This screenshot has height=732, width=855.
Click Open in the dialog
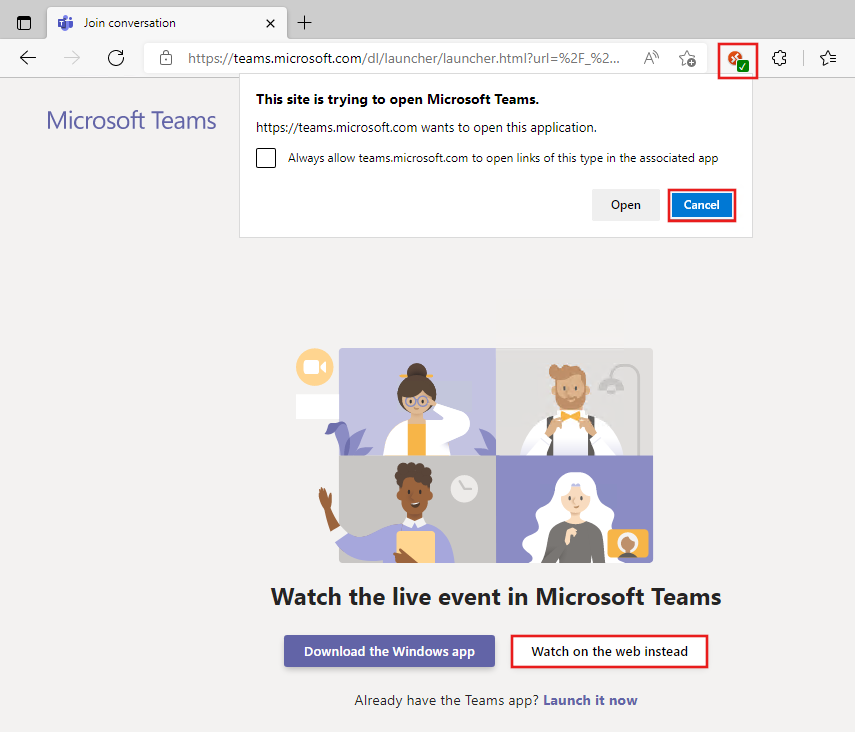[625, 205]
